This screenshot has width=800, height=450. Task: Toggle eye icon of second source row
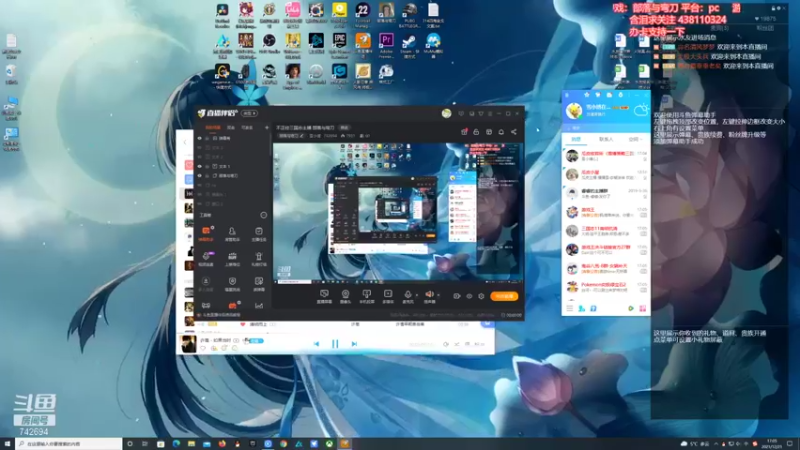199,147
